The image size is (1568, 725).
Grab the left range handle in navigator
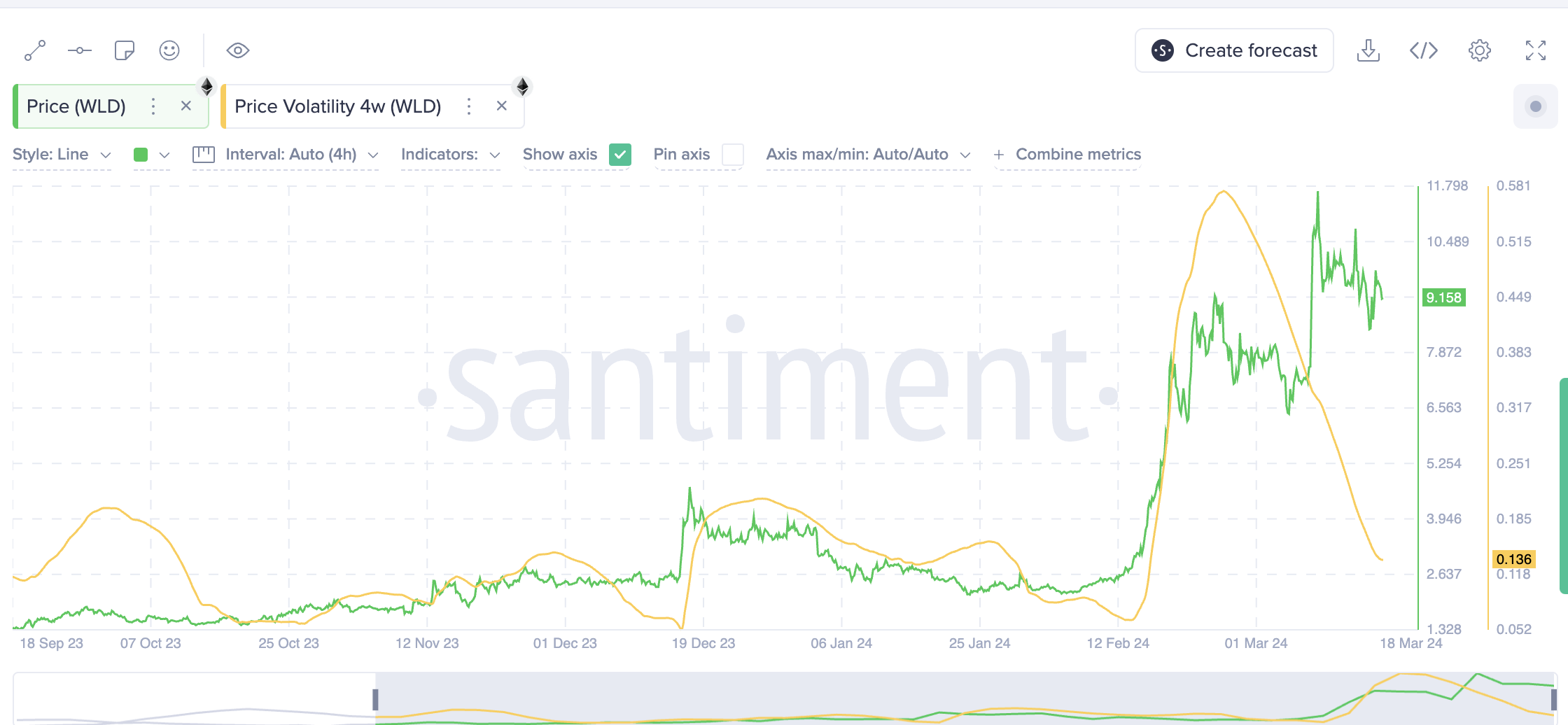tap(375, 699)
